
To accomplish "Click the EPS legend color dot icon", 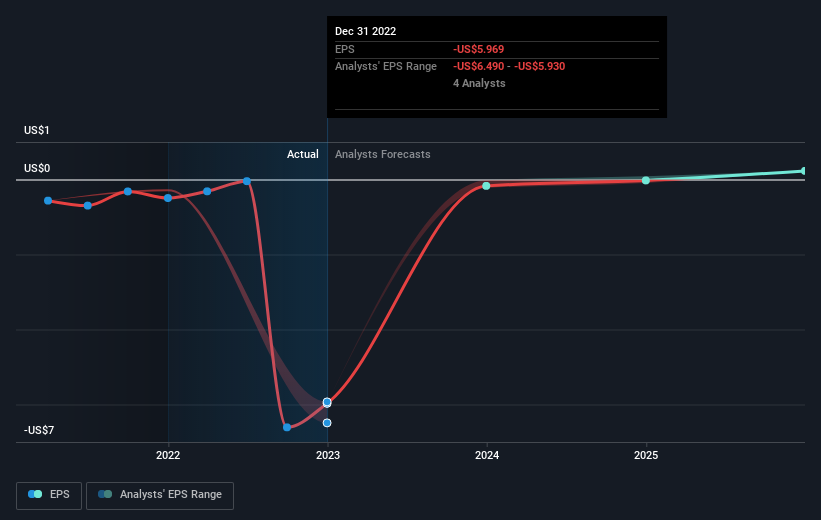I will [35, 494].
